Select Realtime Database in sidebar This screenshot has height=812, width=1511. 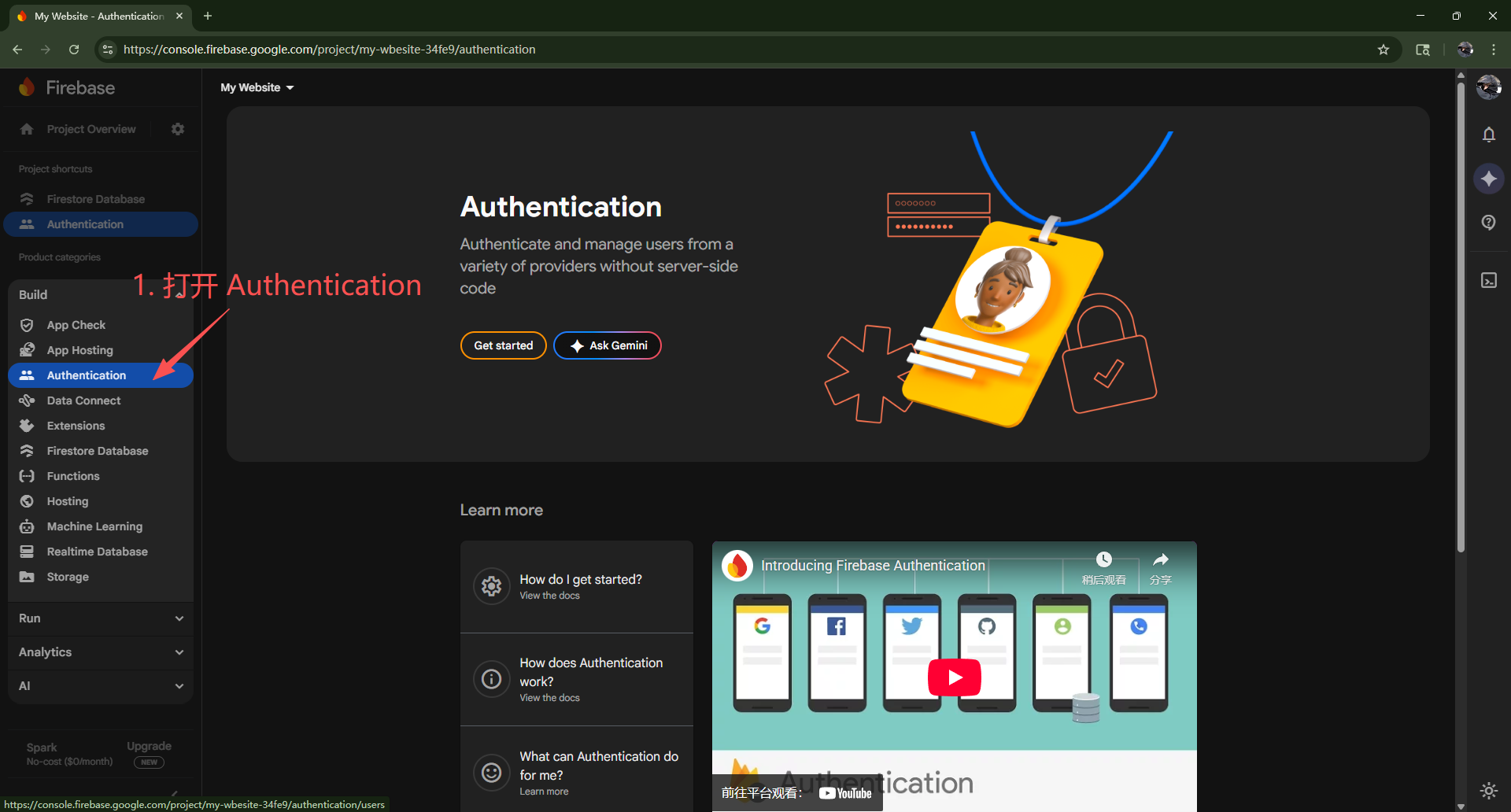[97, 552]
